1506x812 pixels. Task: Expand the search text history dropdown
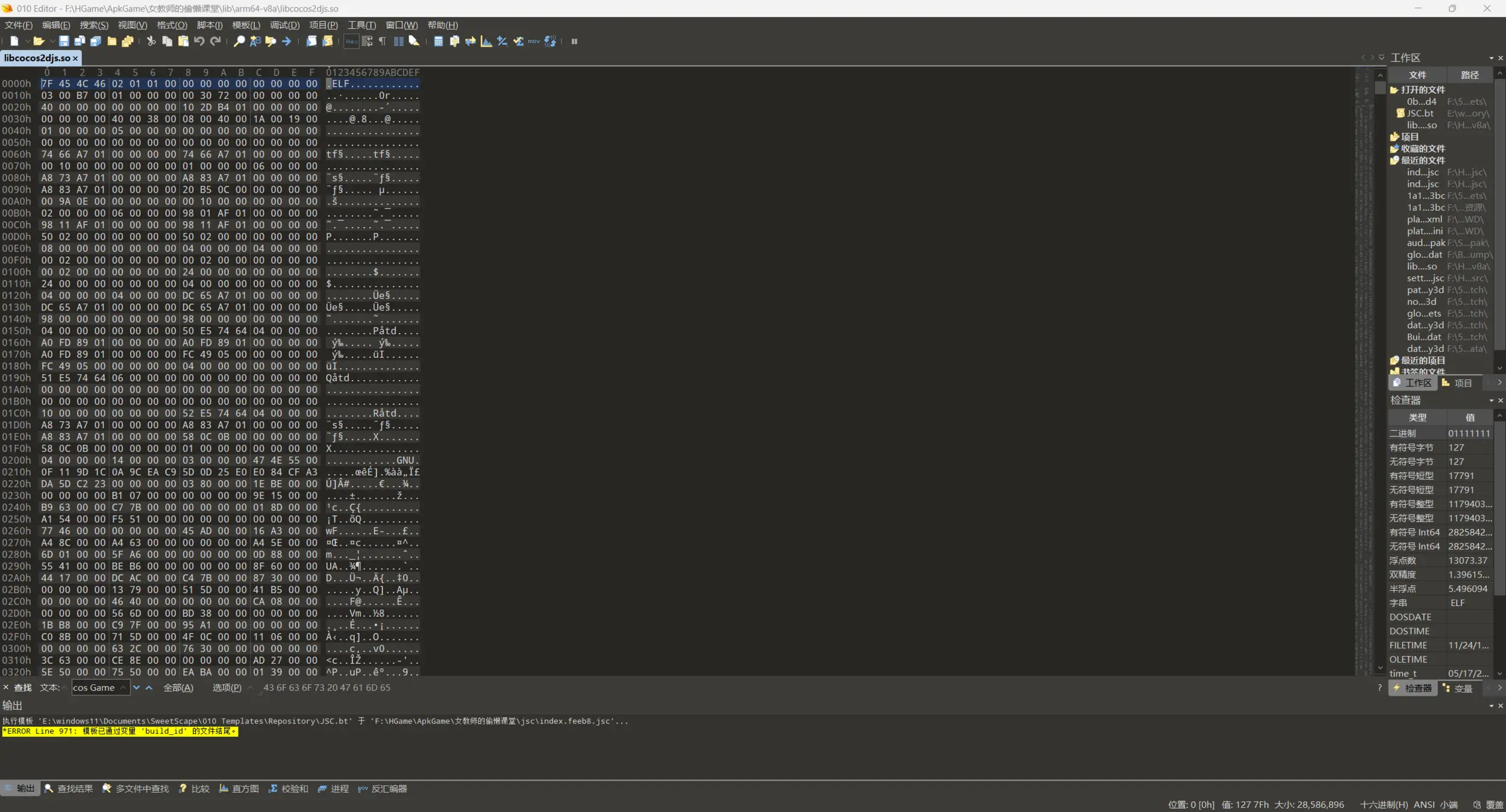pos(123,687)
